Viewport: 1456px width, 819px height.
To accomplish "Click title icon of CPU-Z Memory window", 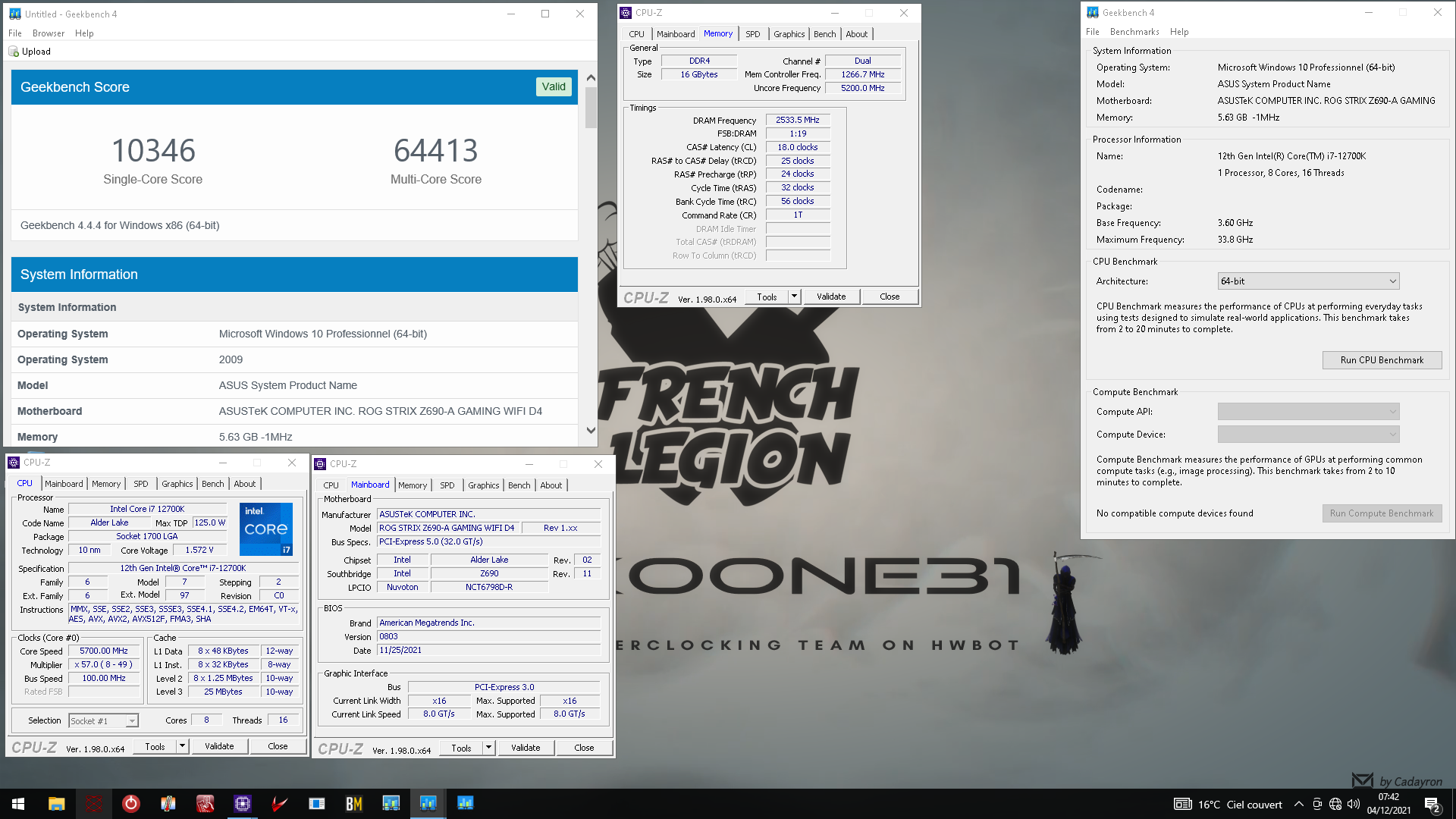I will click(626, 12).
